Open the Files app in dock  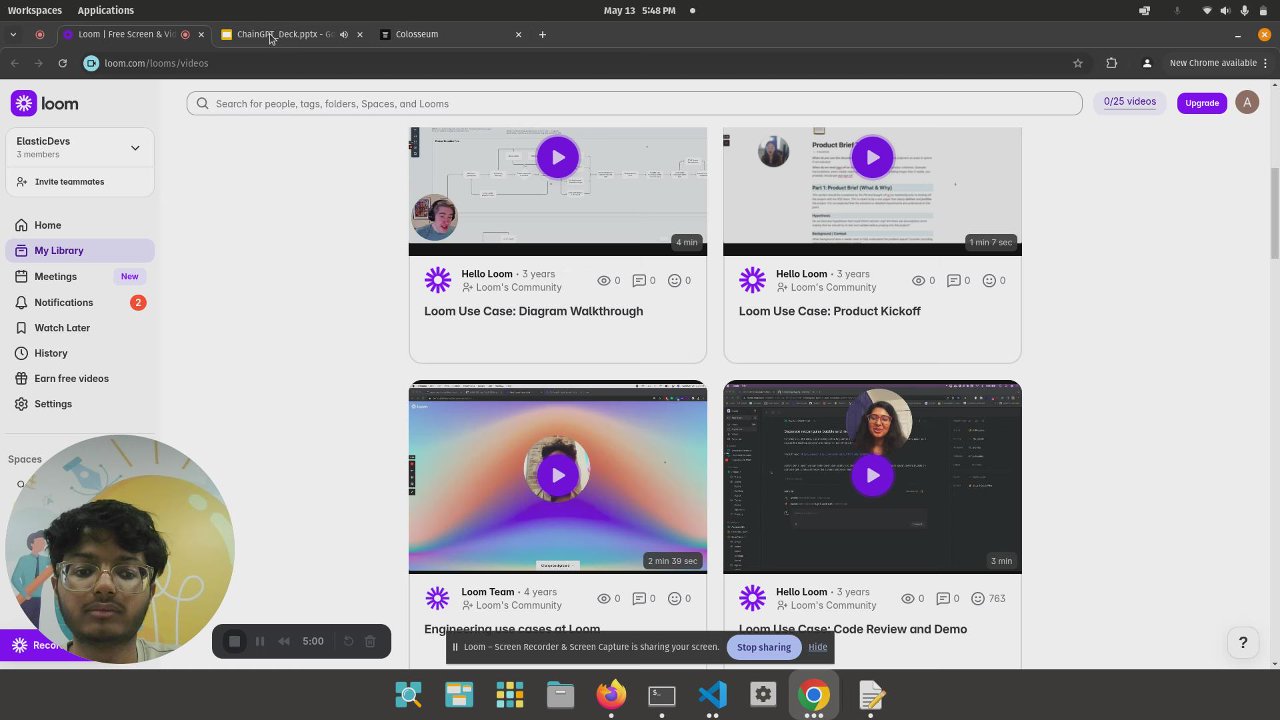[560, 694]
